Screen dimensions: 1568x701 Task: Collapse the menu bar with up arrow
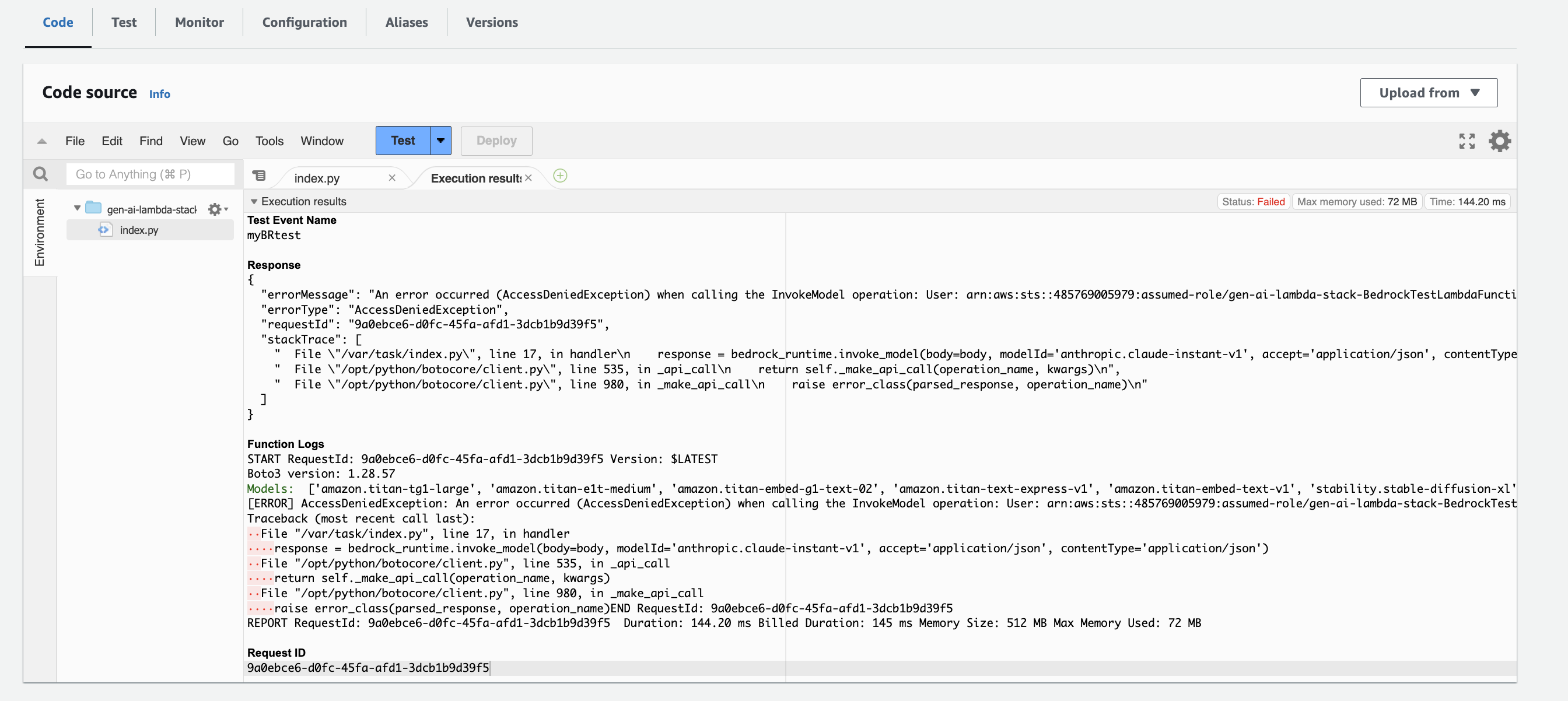point(41,141)
